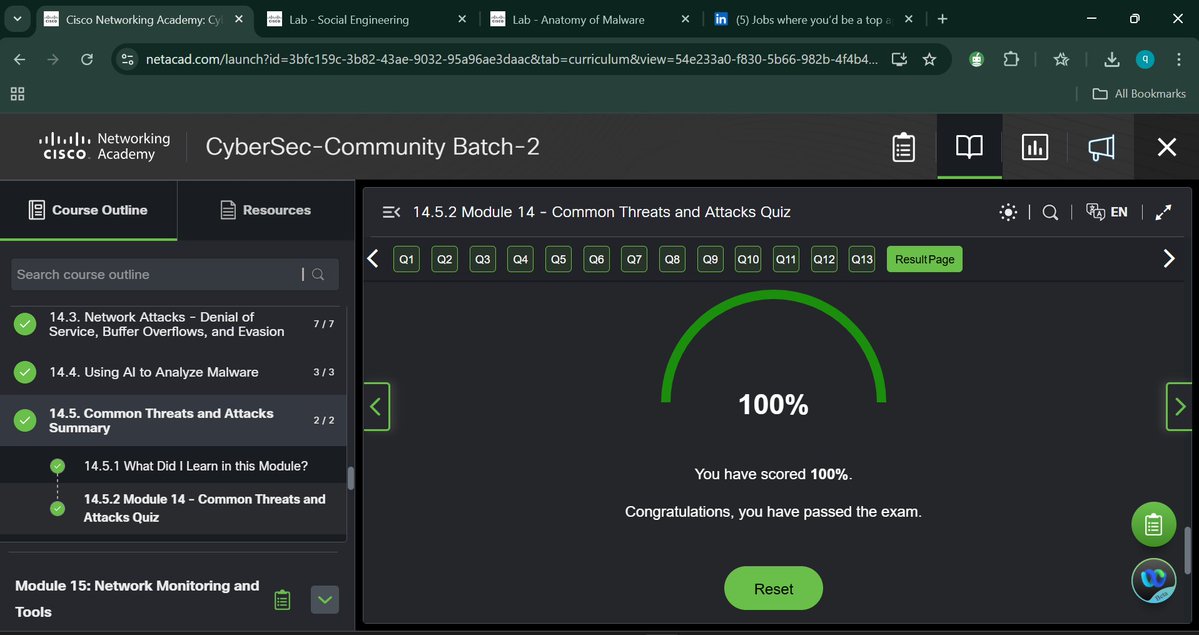Change language using the EN translate icon

1107,211
